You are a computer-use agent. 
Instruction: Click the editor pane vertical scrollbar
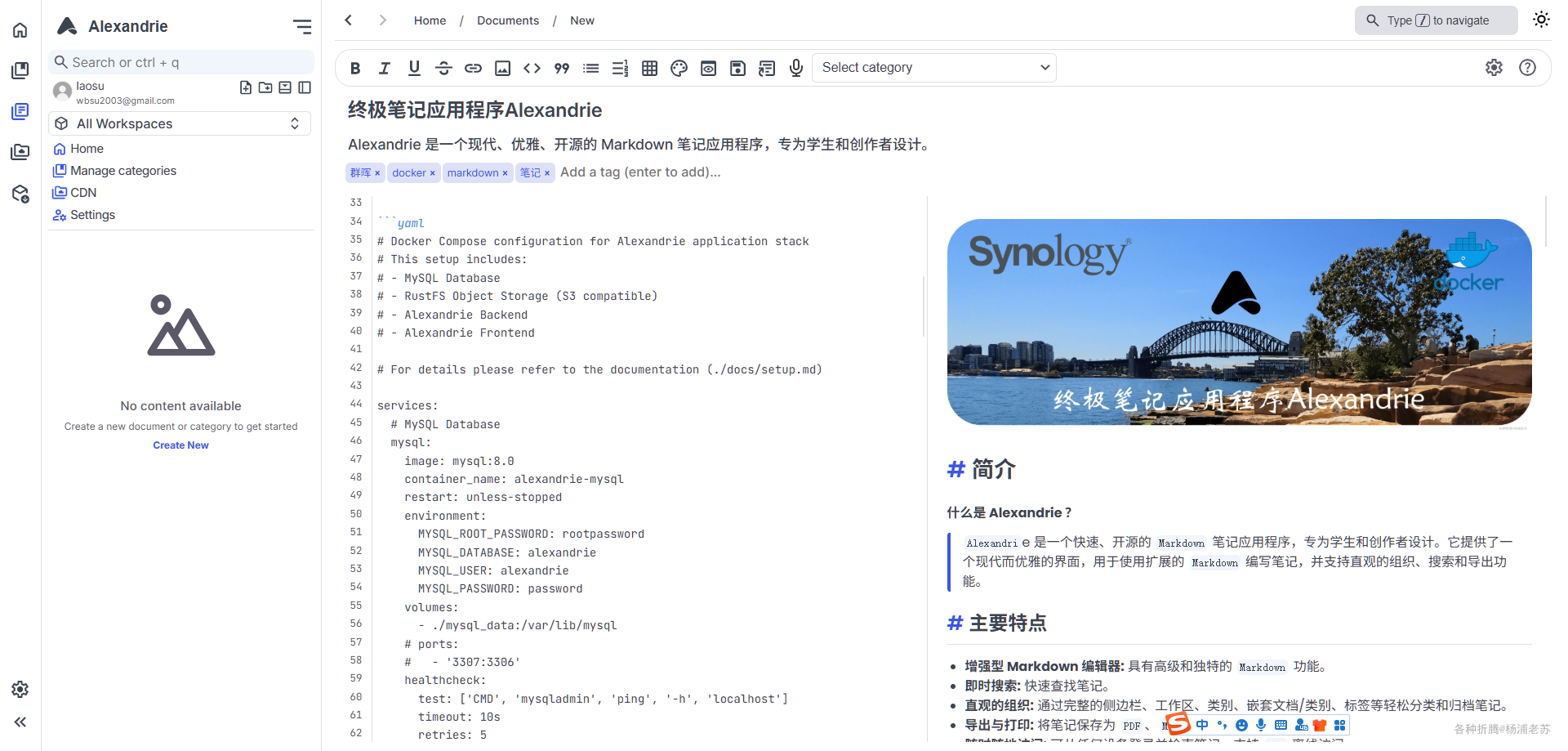(x=924, y=306)
